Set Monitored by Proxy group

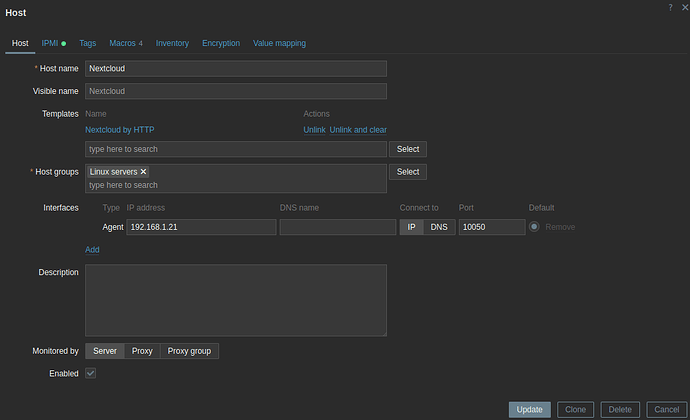[x=189, y=351]
